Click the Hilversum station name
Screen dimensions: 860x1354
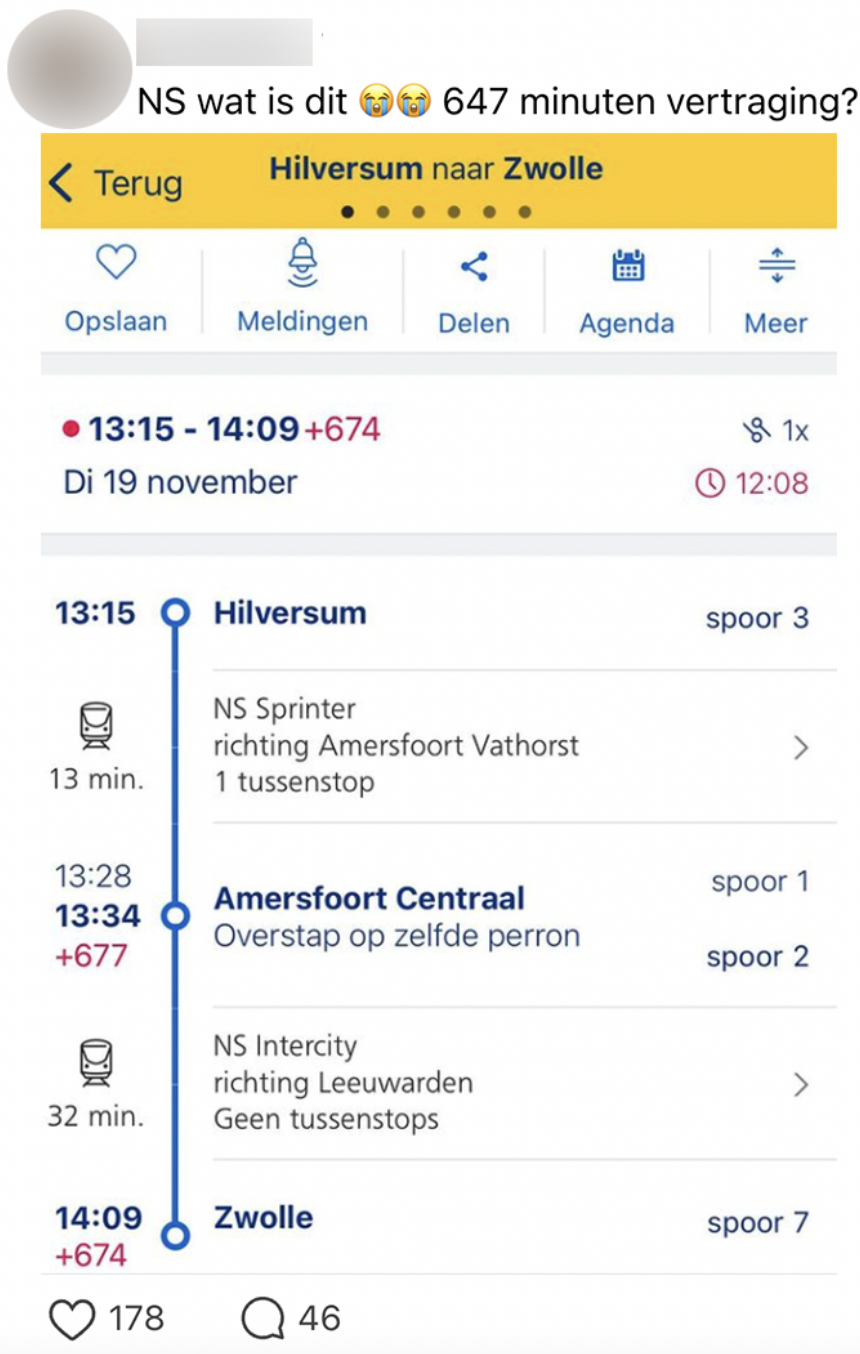pos(290,613)
